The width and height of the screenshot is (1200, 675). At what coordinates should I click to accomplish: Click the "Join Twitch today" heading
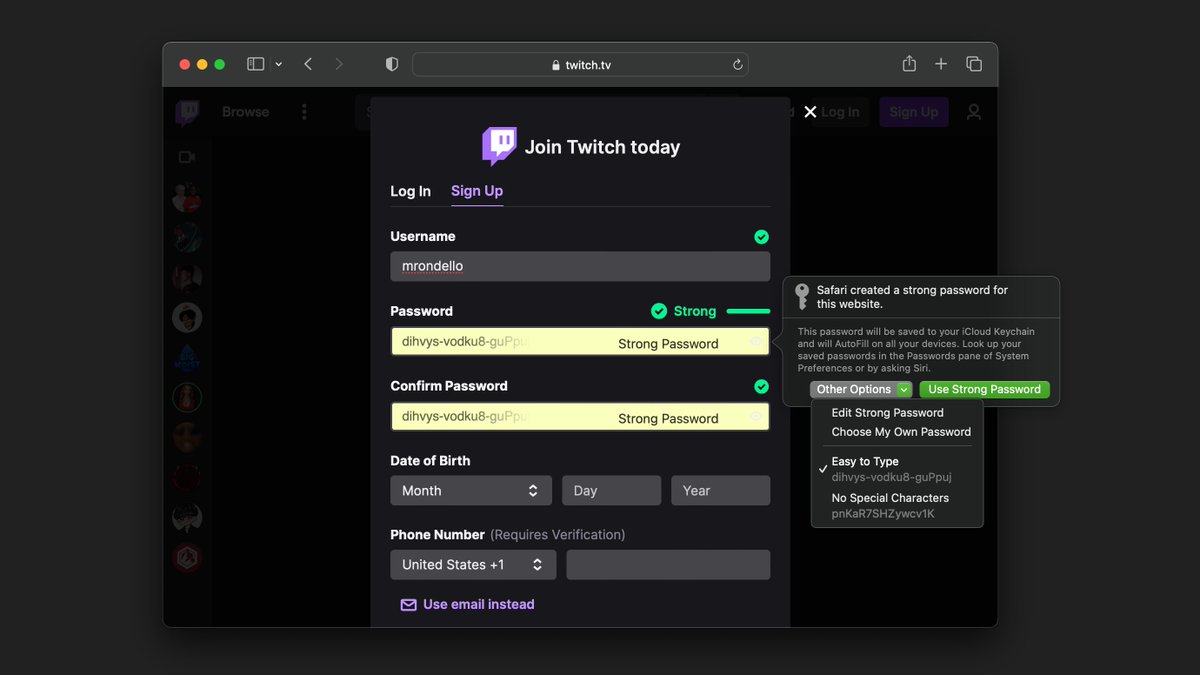tap(602, 147)
